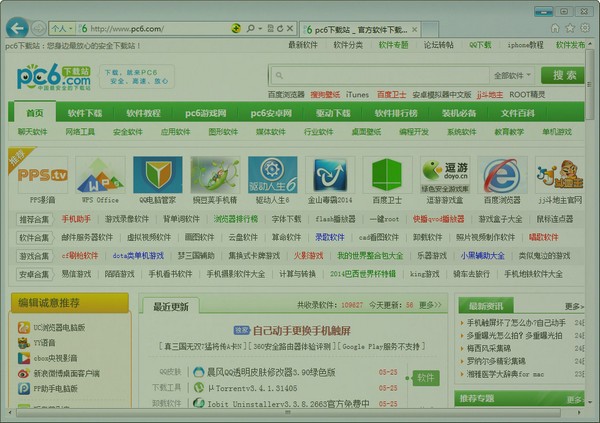Click 罗纳尔多精彩集锦 news item
The width and height of the screenshot is (600, 423).
tap(496, 361)
